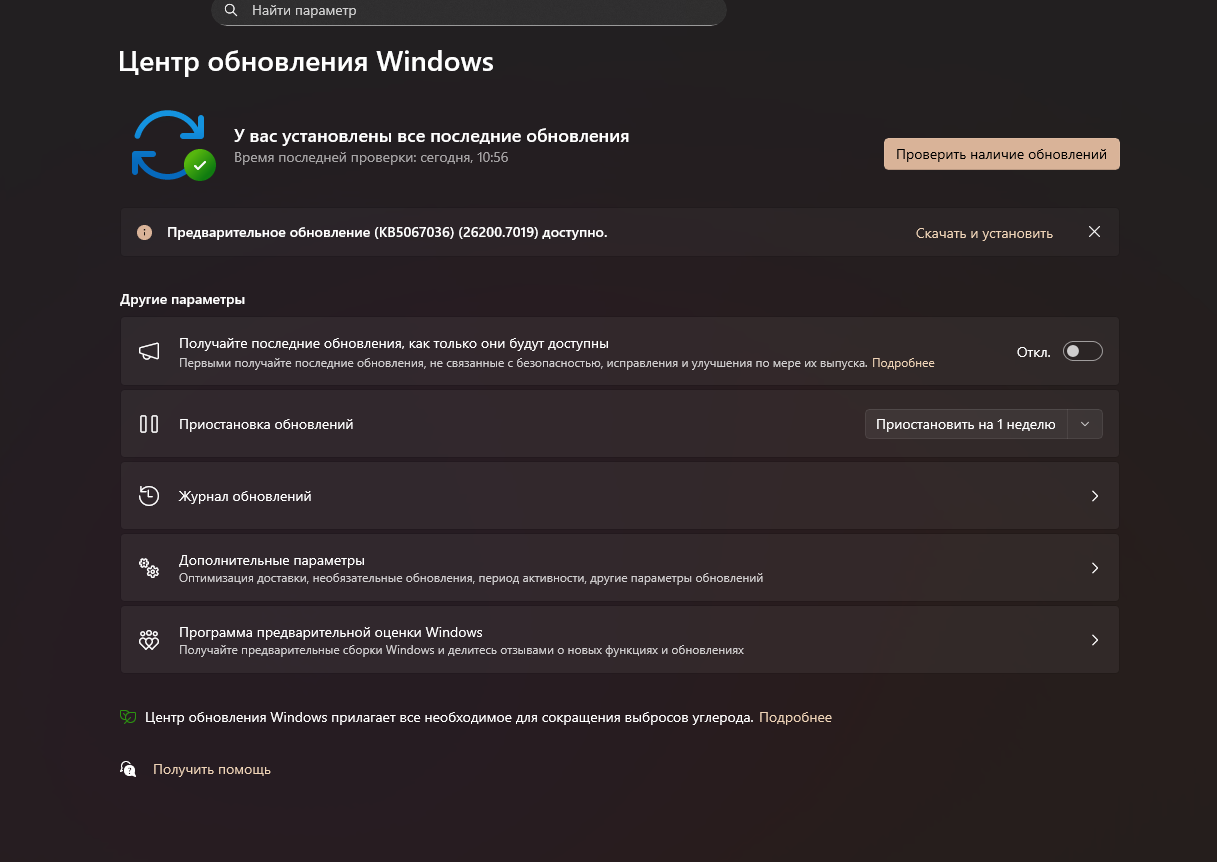Click Оптимизация доставки description text
The height and width of the screenshot is (862, 1217).
(x=471, y=578)
